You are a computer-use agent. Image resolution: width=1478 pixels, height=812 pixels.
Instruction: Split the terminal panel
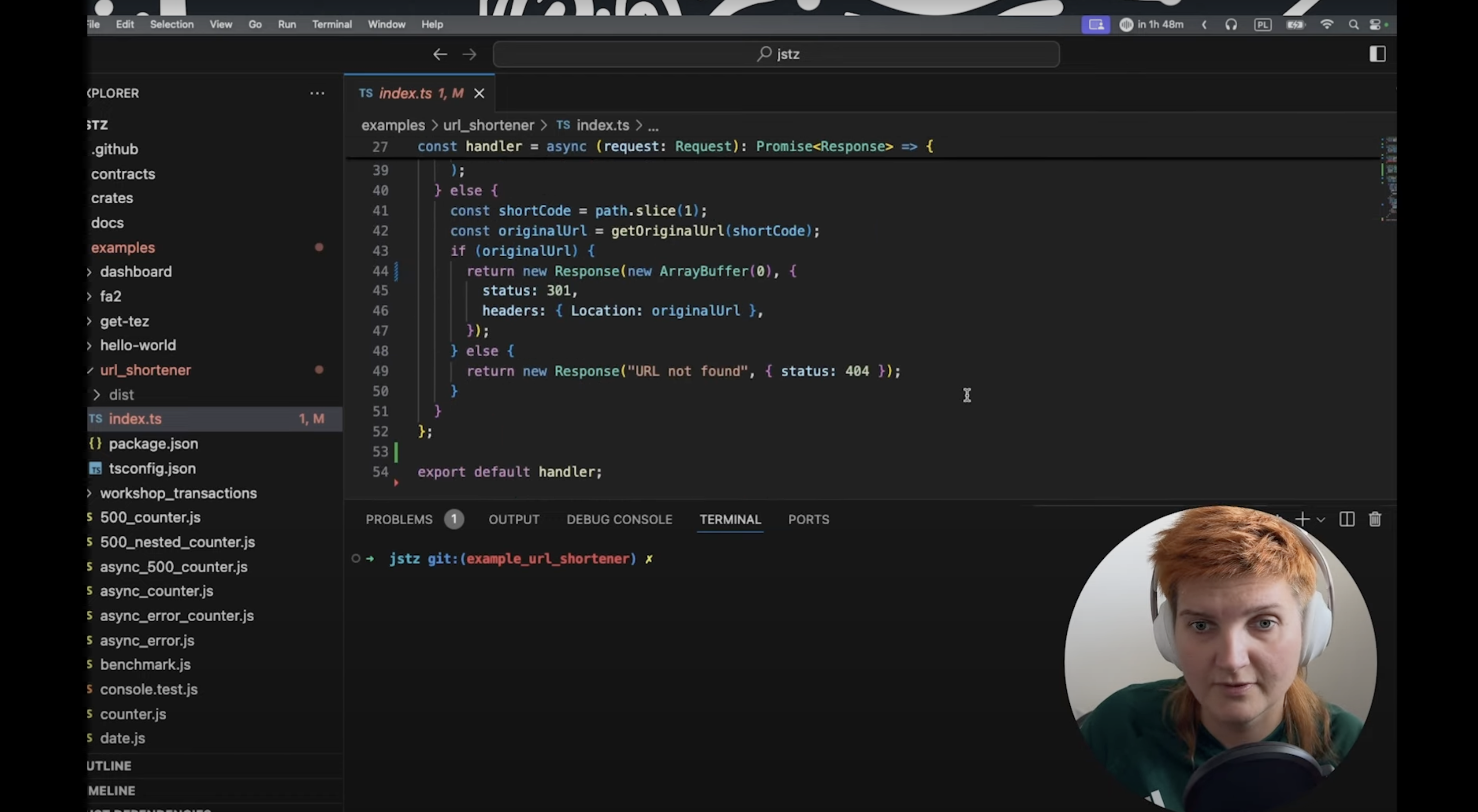coord(1347,519)
